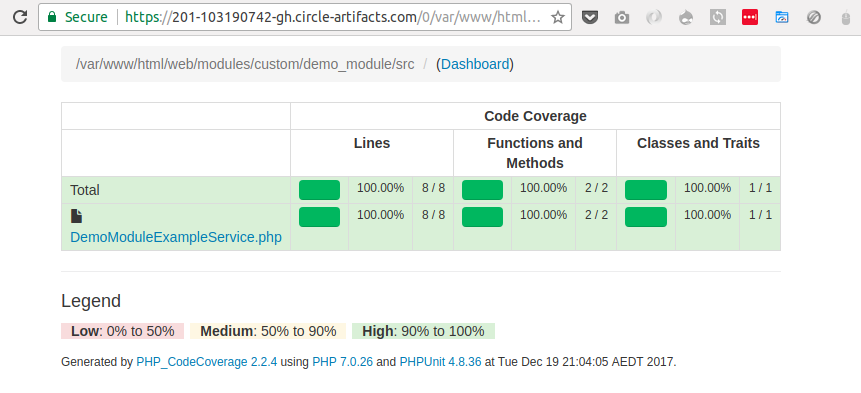
Task: Open the camera screenshot extension
Action: pyautogui.click(x=622, y=18)
